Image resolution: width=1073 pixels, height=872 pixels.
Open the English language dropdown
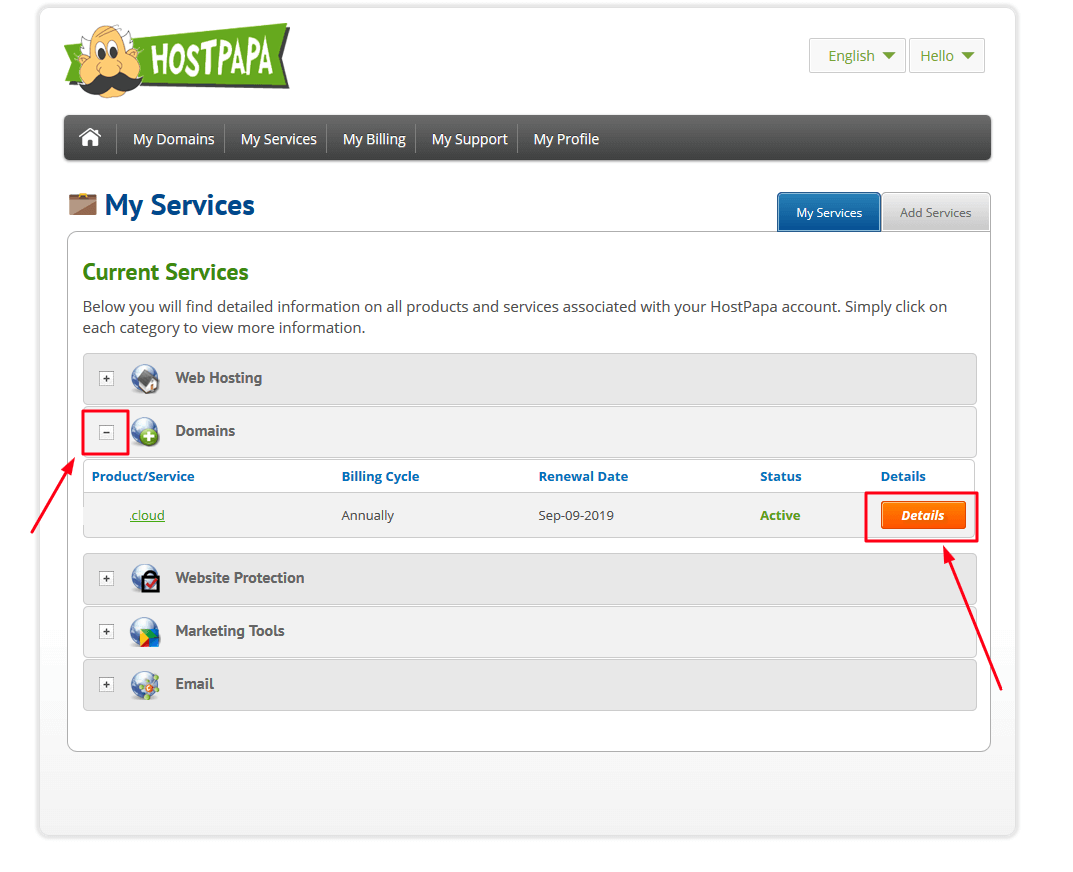click(x=857, y=55)
